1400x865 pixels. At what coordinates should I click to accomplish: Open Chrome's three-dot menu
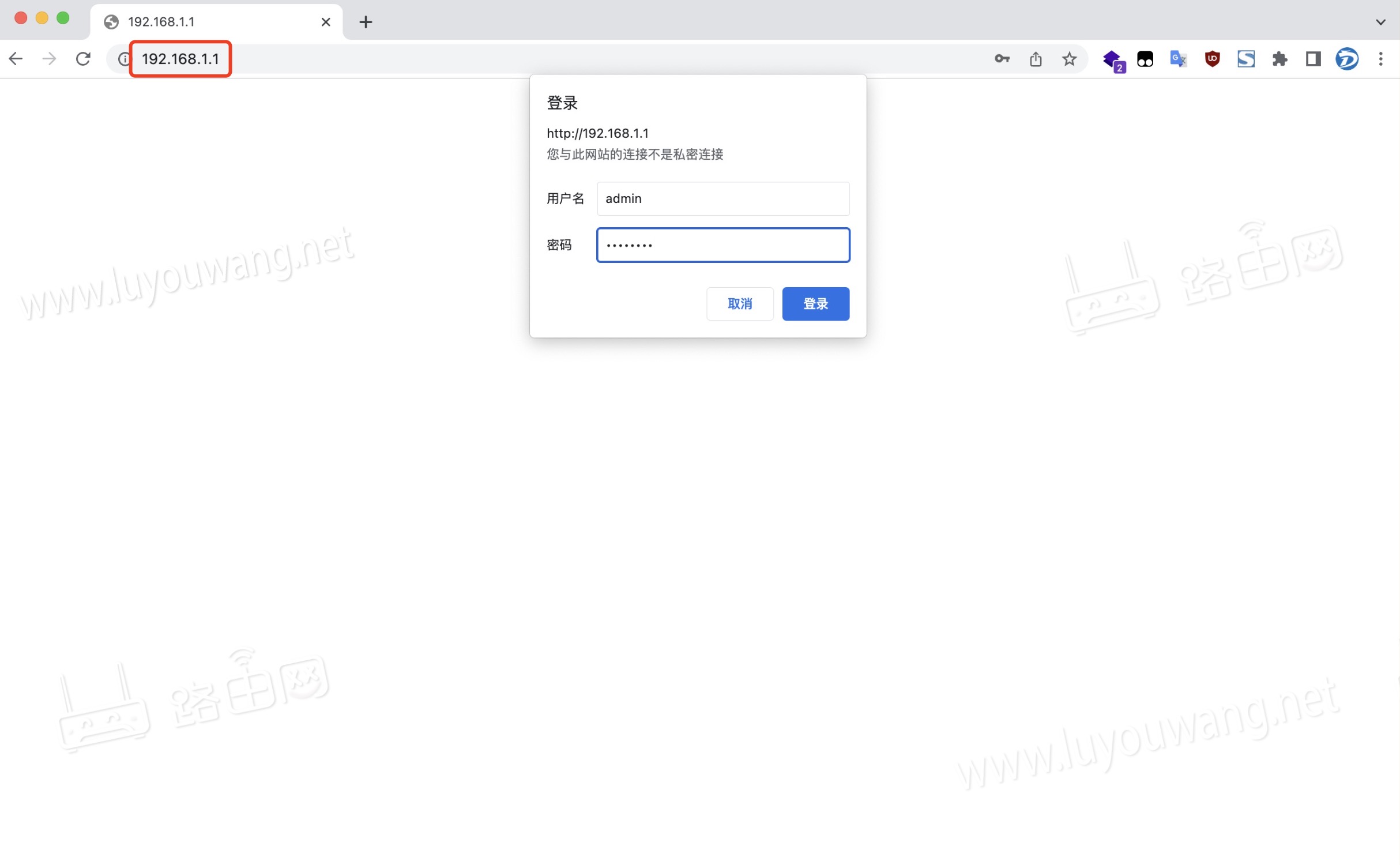click(1381, 58)
